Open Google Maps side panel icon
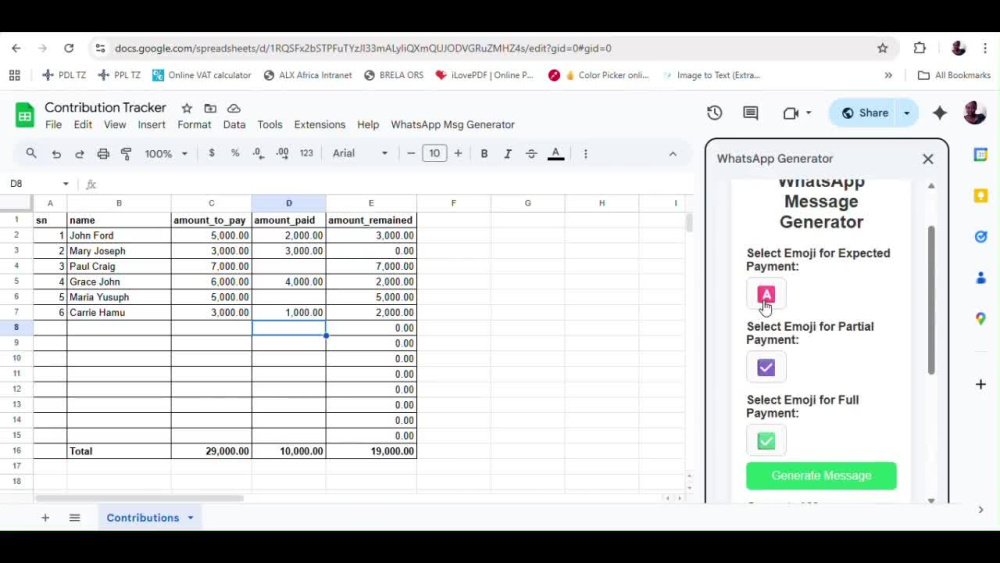The width and height of the screenshot is (1000, 563). 981,319
